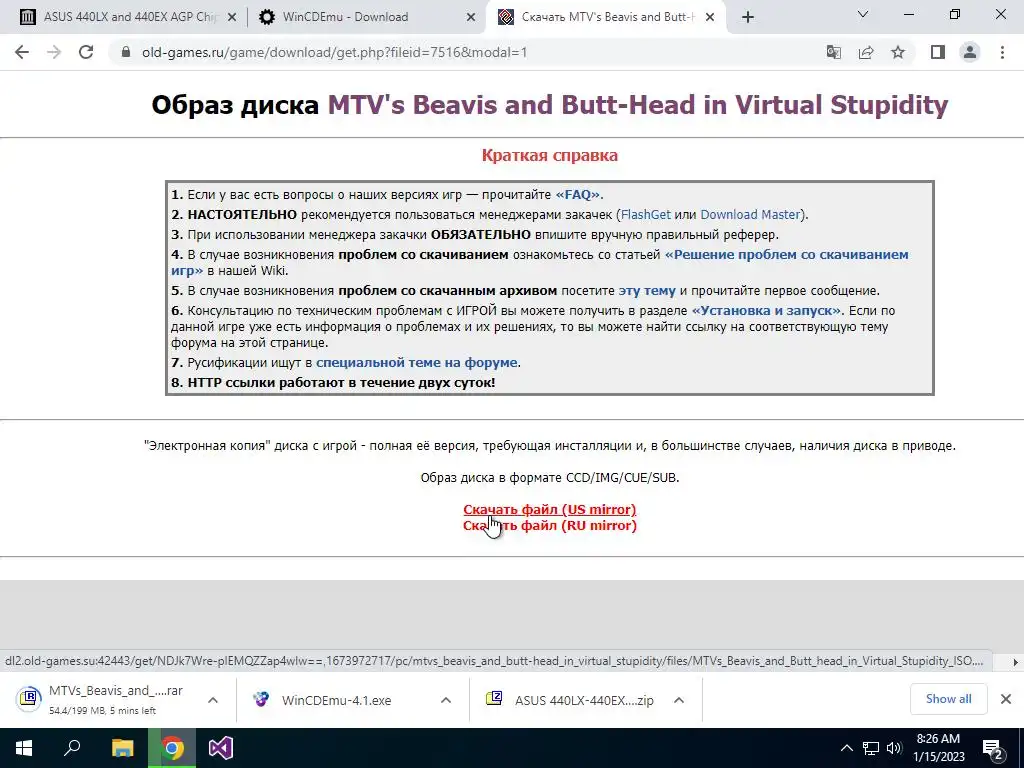Reload the current page

click(86, 52)
